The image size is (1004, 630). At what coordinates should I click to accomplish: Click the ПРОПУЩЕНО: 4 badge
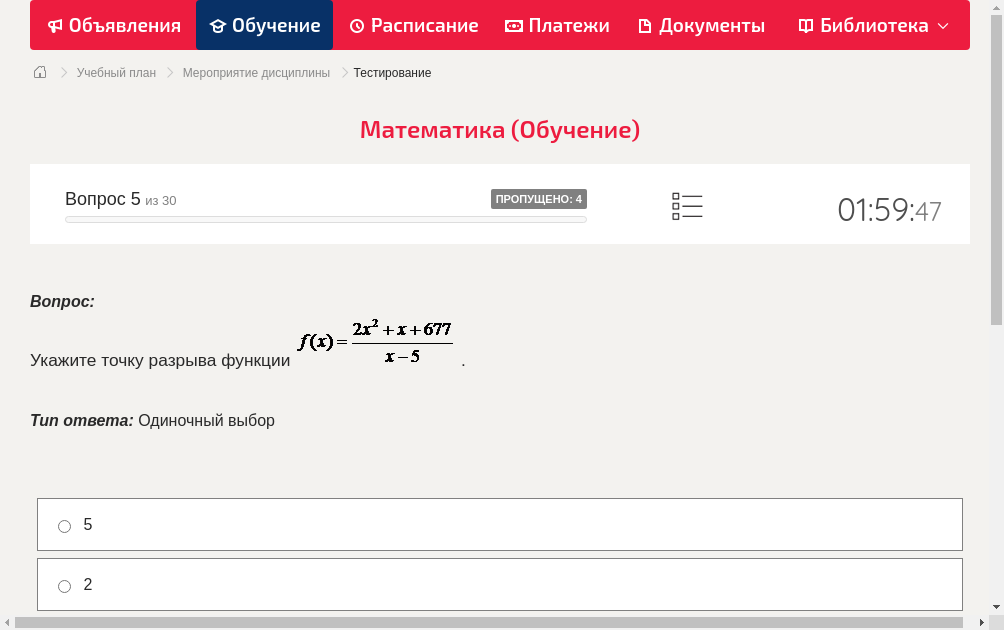pyautogui.click(x=539, y=198)
